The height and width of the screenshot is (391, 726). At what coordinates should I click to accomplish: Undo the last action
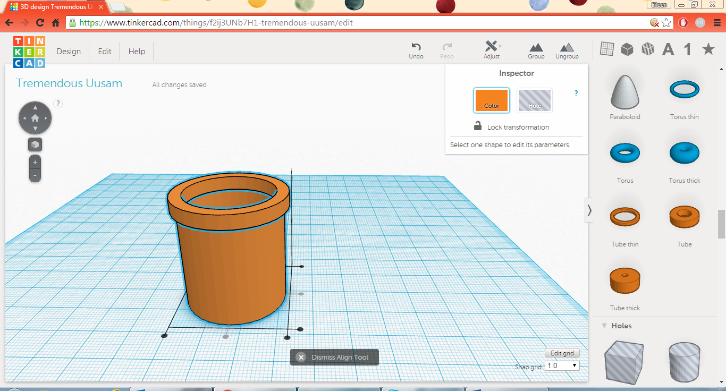point(416,50)
